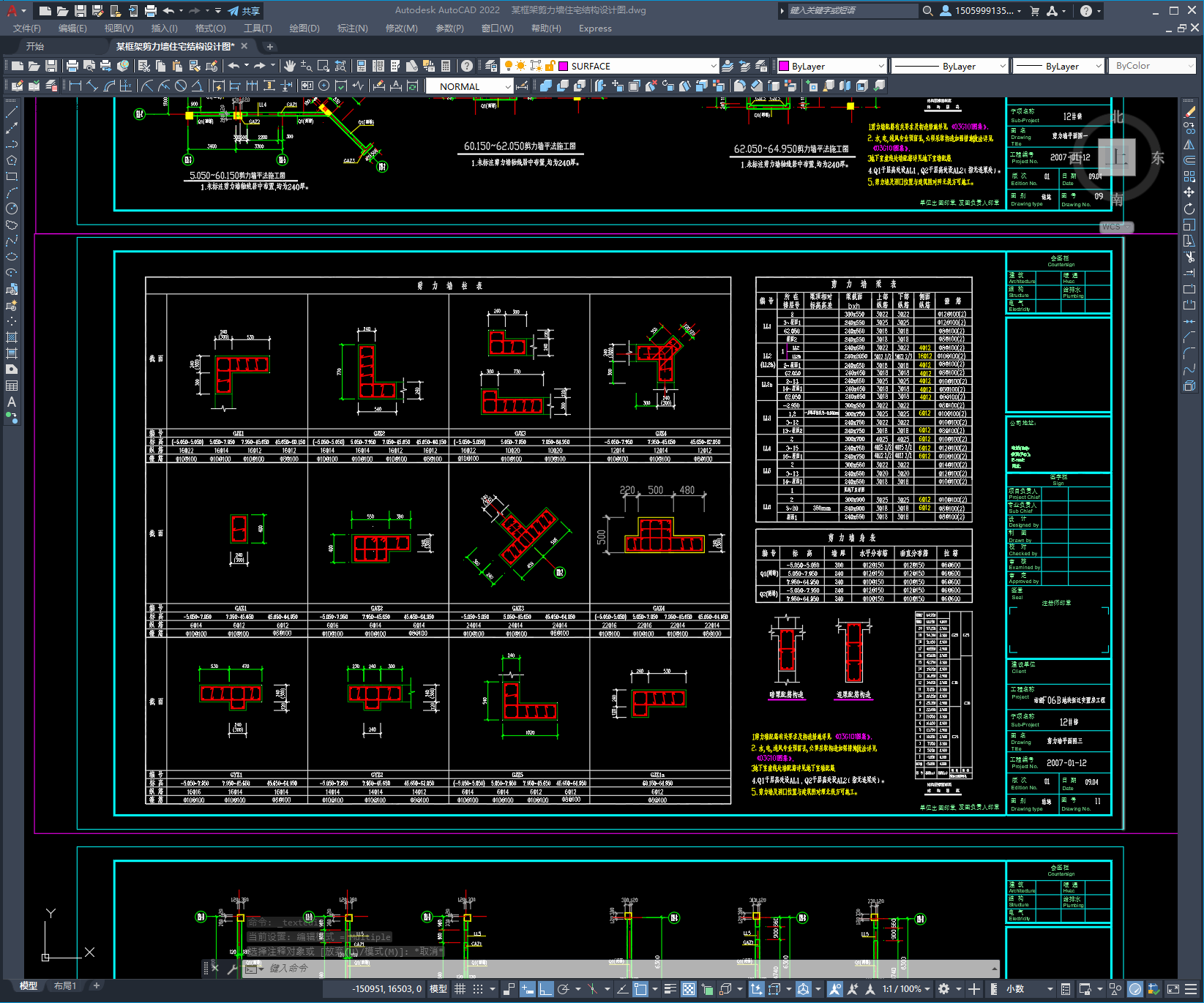Open the SURFACE layer dropdown
Screen dimensions: 1204x1003
pos(637,66)
